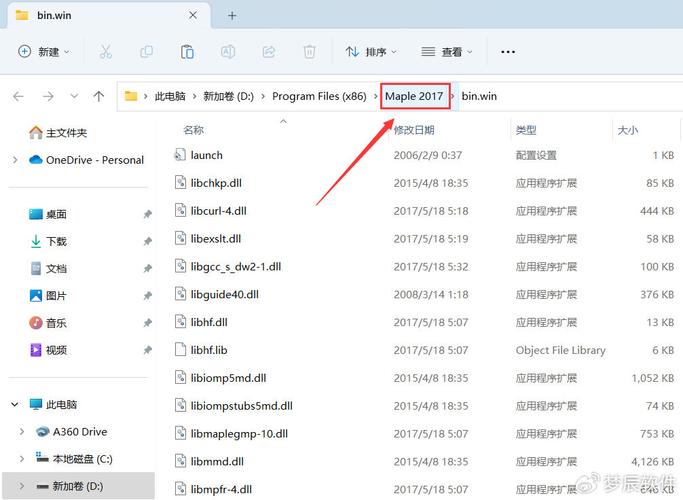Click the pin icon beside 桌面
This screenshot has height=500, width=683.
click(x=148, y=214)
